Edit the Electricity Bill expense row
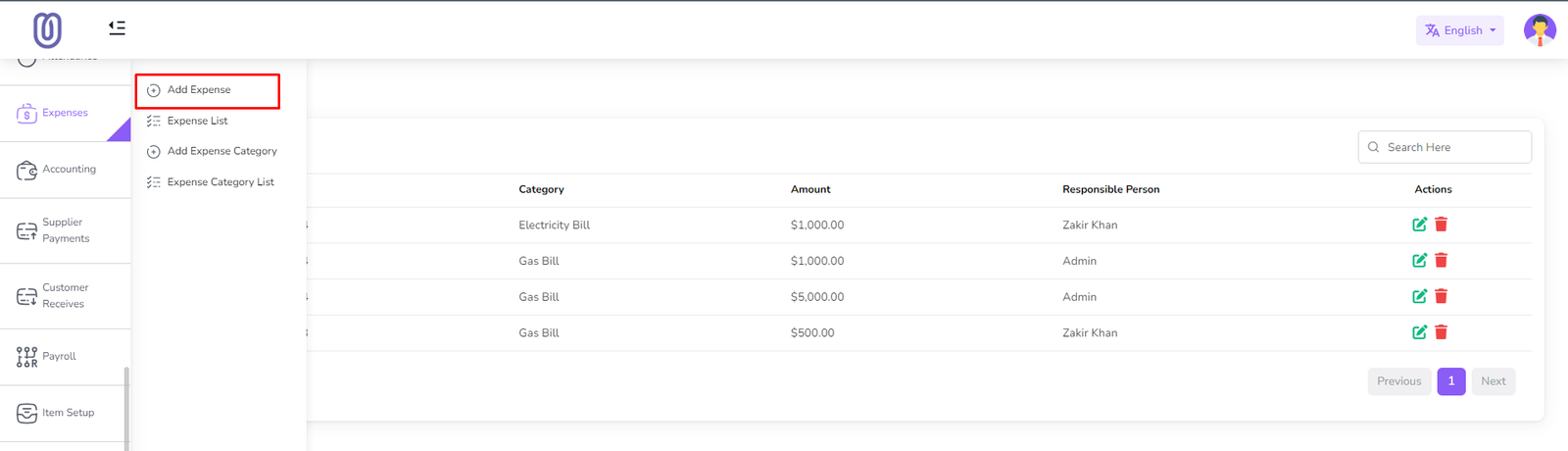The height and width of the screenshot is (451, 1568). point(1419,225)
